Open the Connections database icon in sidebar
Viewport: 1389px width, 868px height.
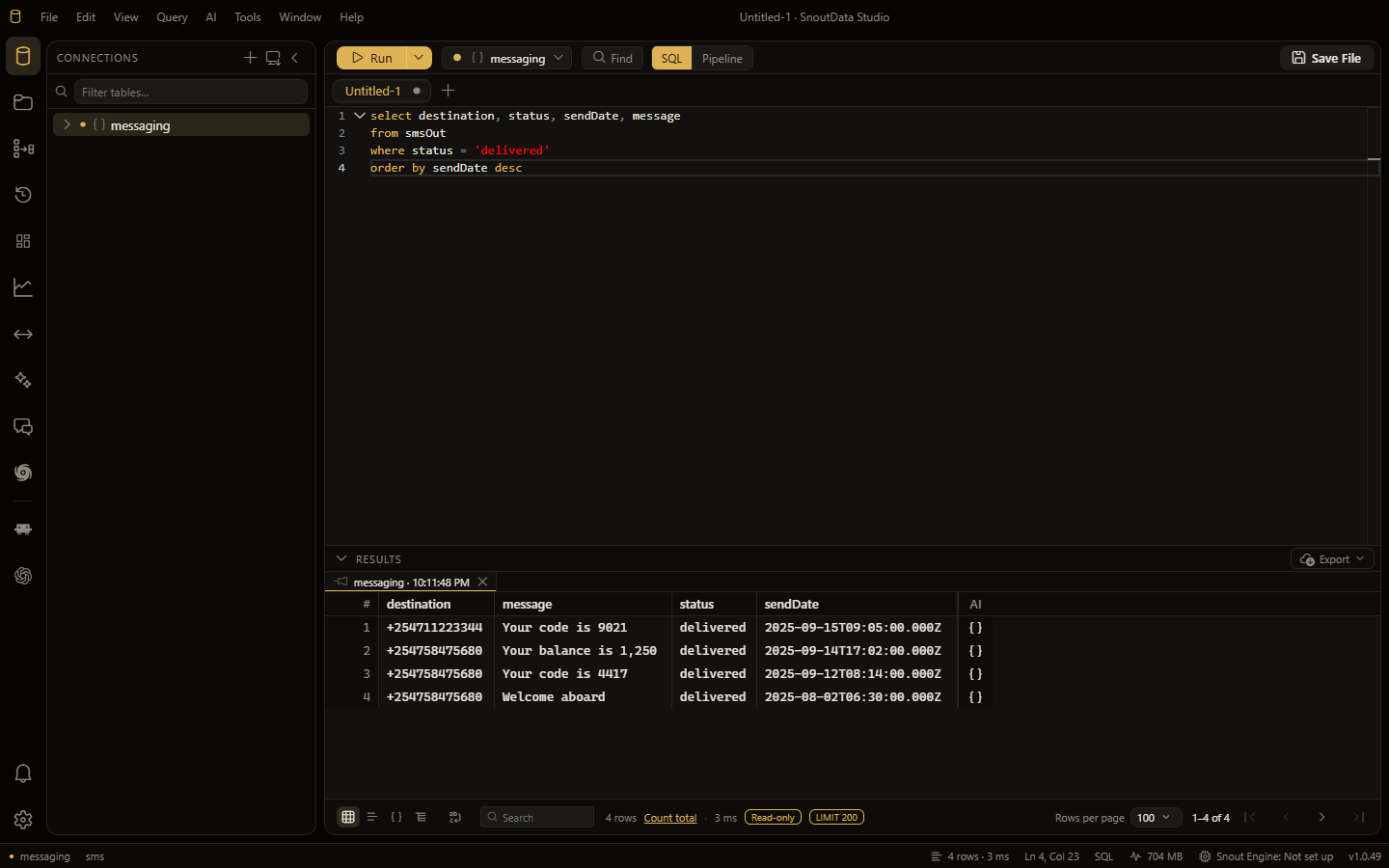click(x=23, y=56)
